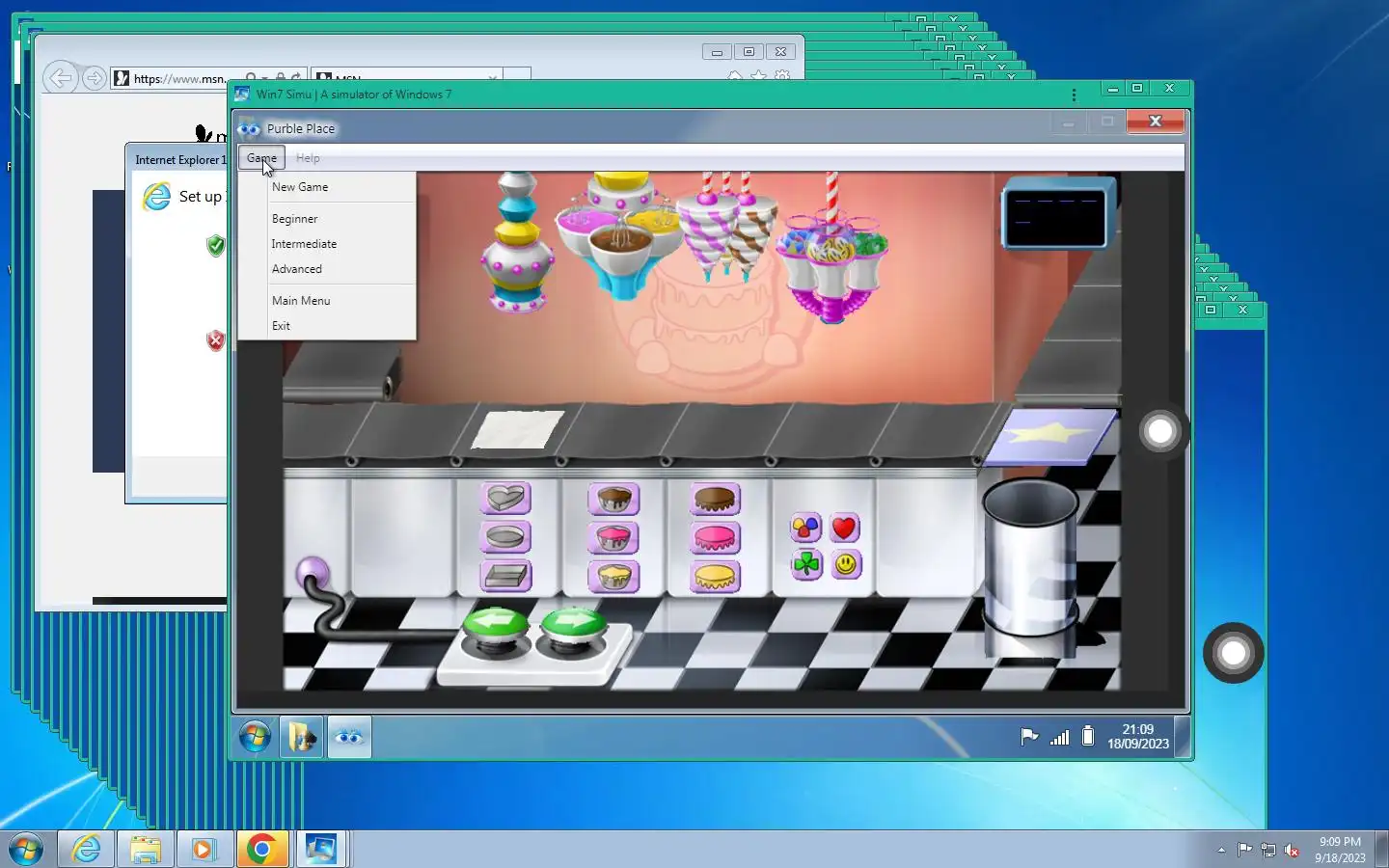
Task: Click the Windows Start button
Action: [26, 850]
